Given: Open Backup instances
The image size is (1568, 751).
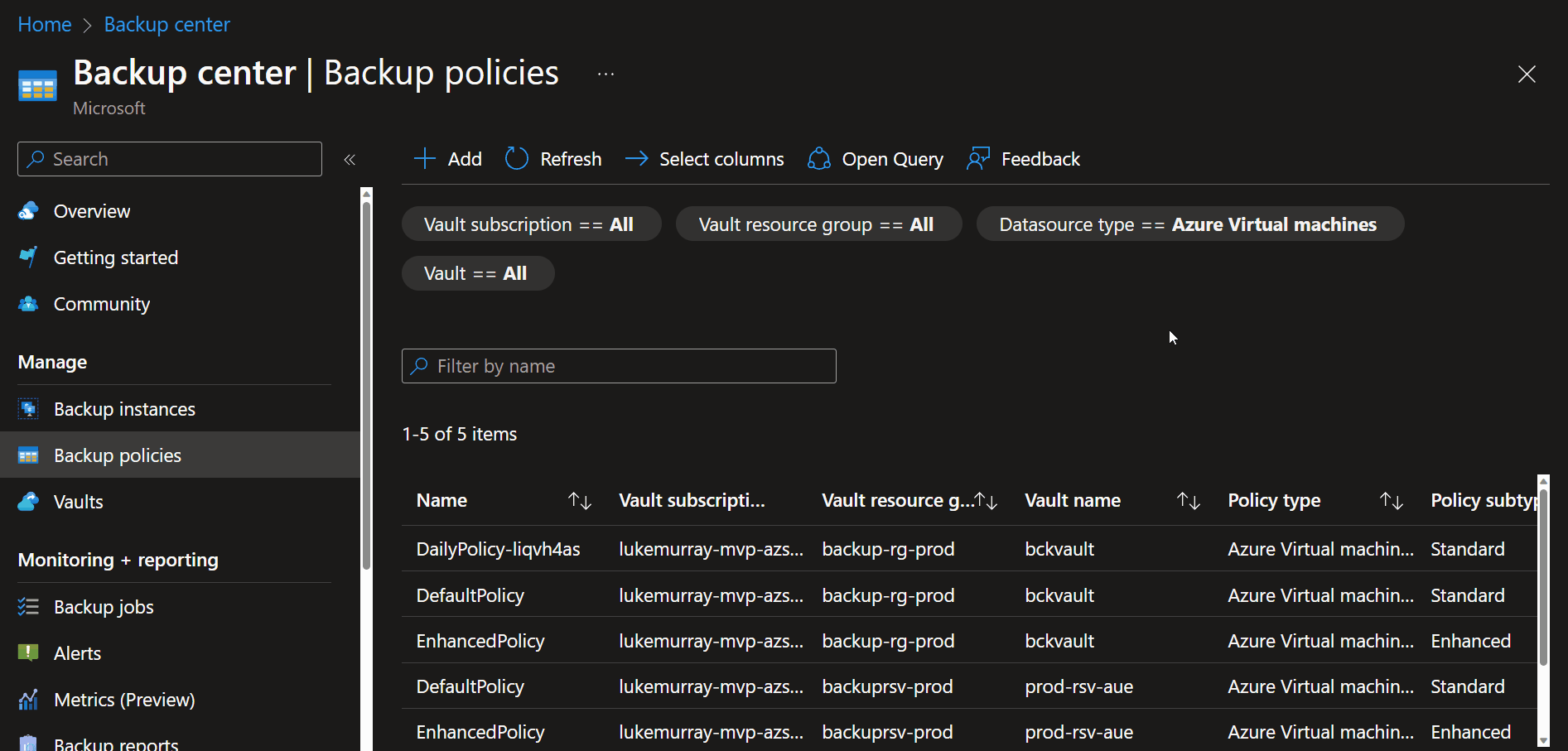Looking at the screenshot, I should [x=124, y=409].
